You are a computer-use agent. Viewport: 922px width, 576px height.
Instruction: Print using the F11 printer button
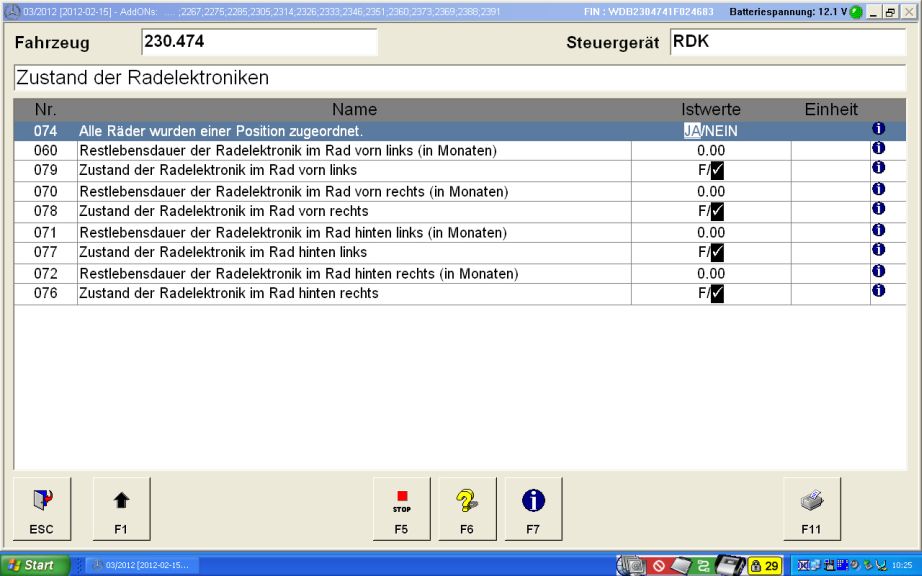click(x=811, y=508)
